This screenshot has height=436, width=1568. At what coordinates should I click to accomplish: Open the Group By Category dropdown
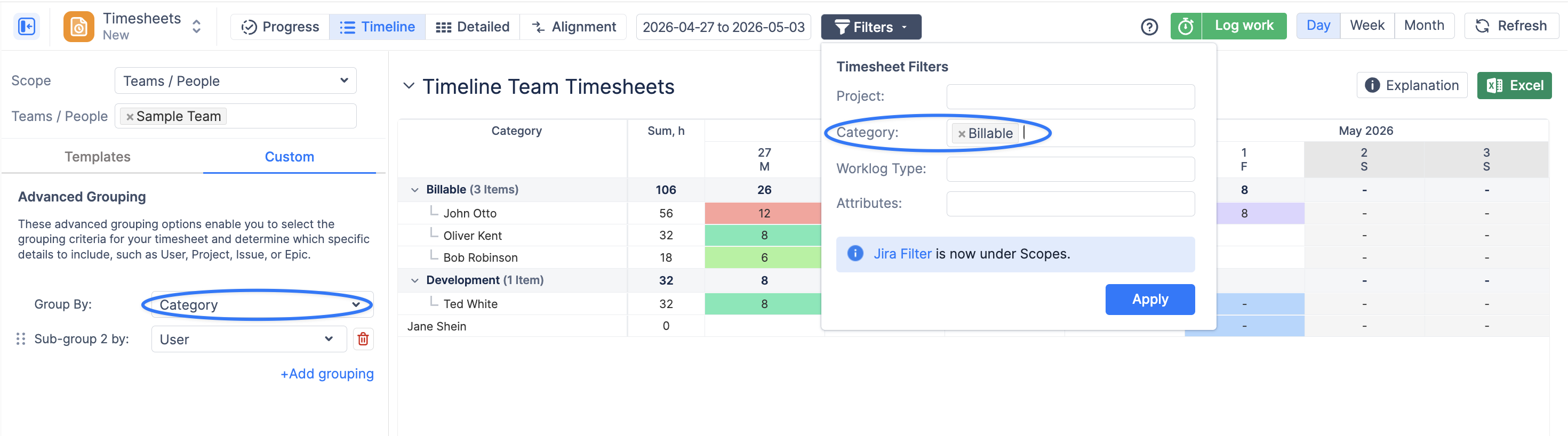262,305
